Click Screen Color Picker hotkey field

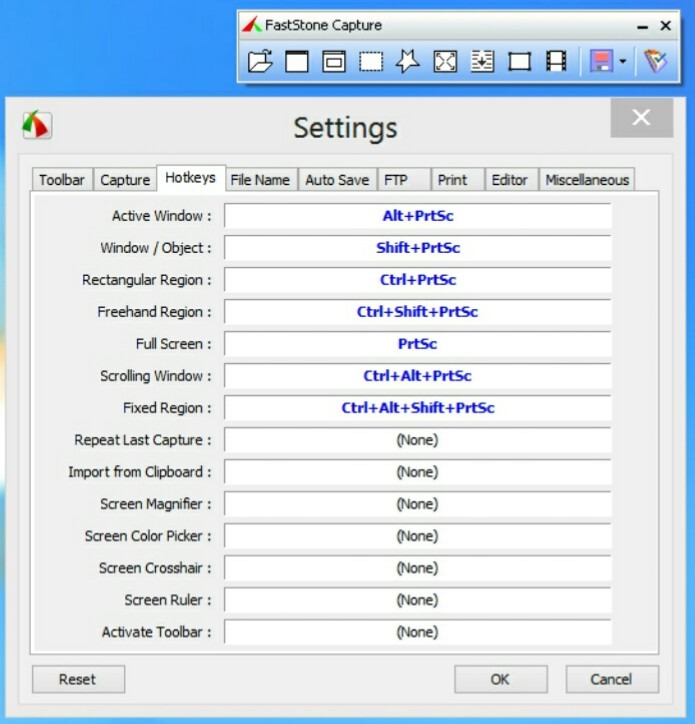click(x=418, y=536)
